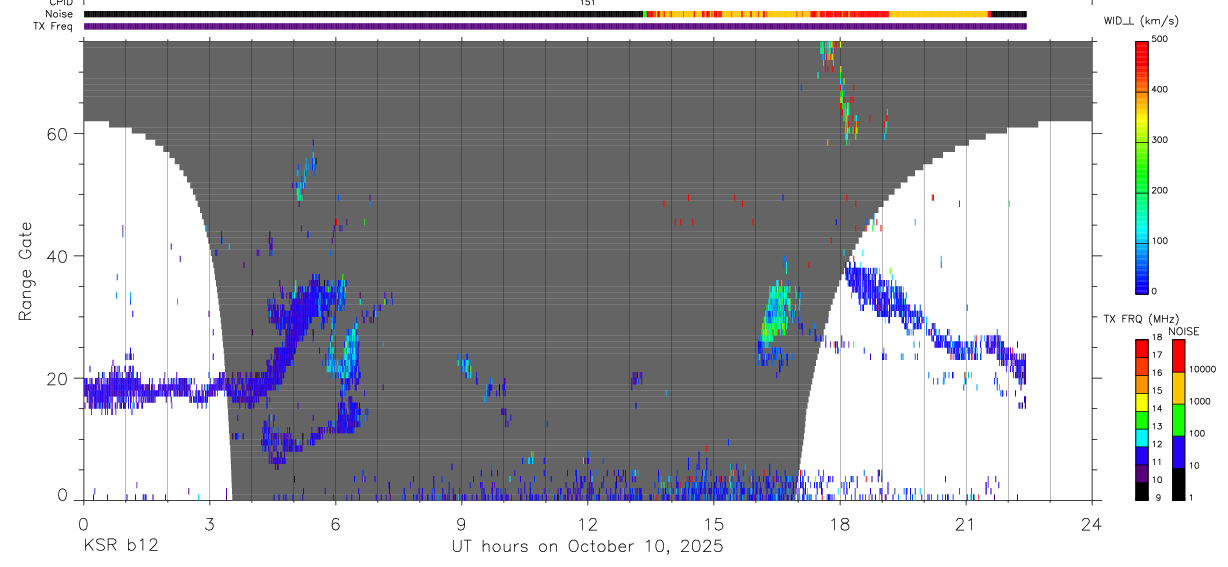Click y-axis tick label '60'
This screenshot has height=567, width=1228.
tap(58, 134)
